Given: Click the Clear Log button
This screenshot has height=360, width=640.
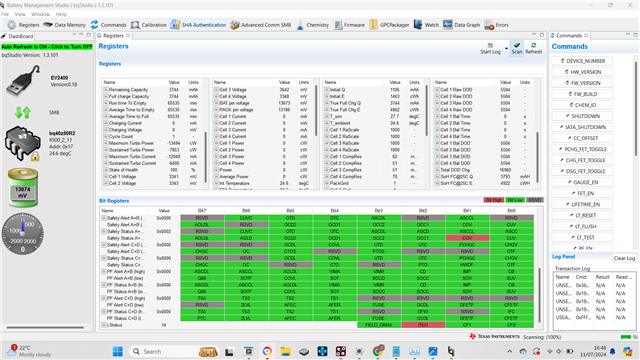Looking at the screenshot, I should (624, 258).
